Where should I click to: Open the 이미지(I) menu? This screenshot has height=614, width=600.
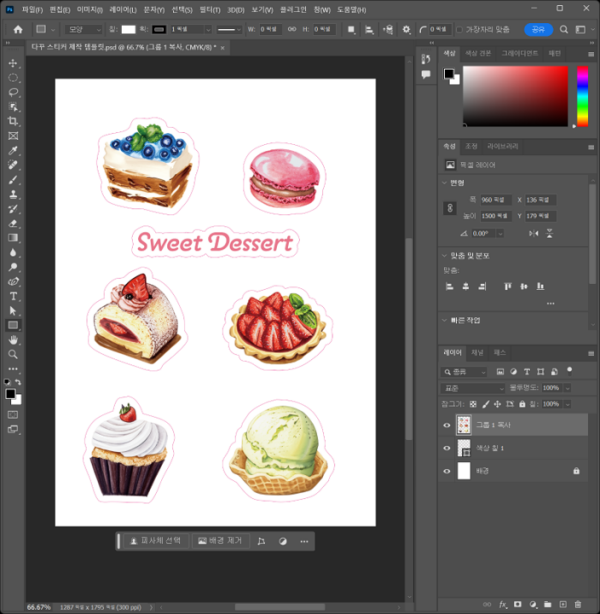tap(89, 10)
